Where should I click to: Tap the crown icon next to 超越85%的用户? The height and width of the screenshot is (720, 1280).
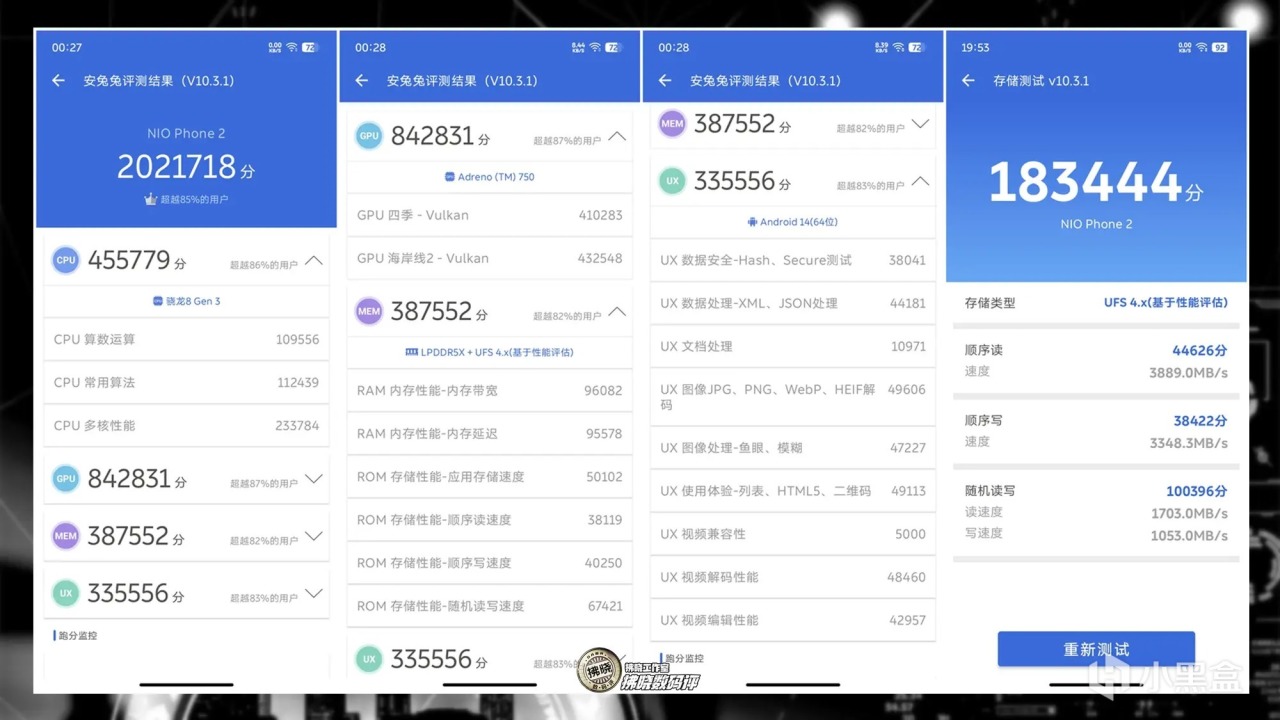point(150,199)
